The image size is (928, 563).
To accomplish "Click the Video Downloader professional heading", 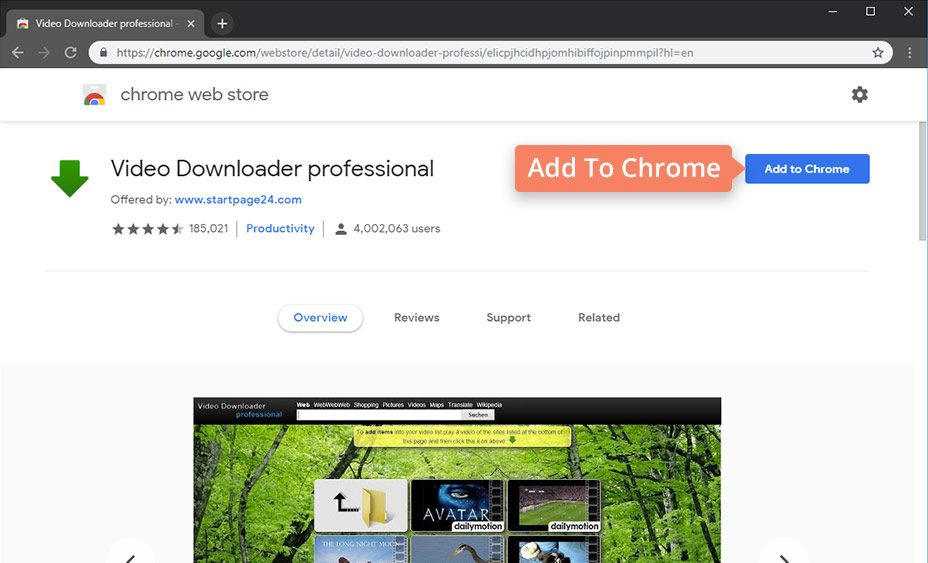I will [272, 169].
